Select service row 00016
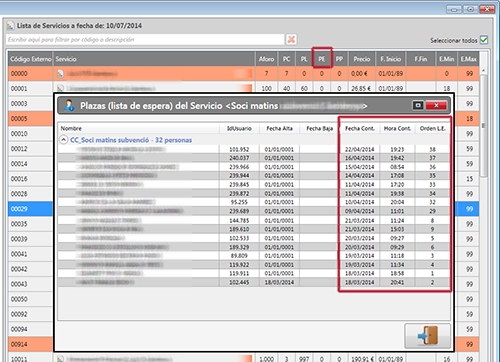The width and height of the screenshot is (500, 362). 30,179
